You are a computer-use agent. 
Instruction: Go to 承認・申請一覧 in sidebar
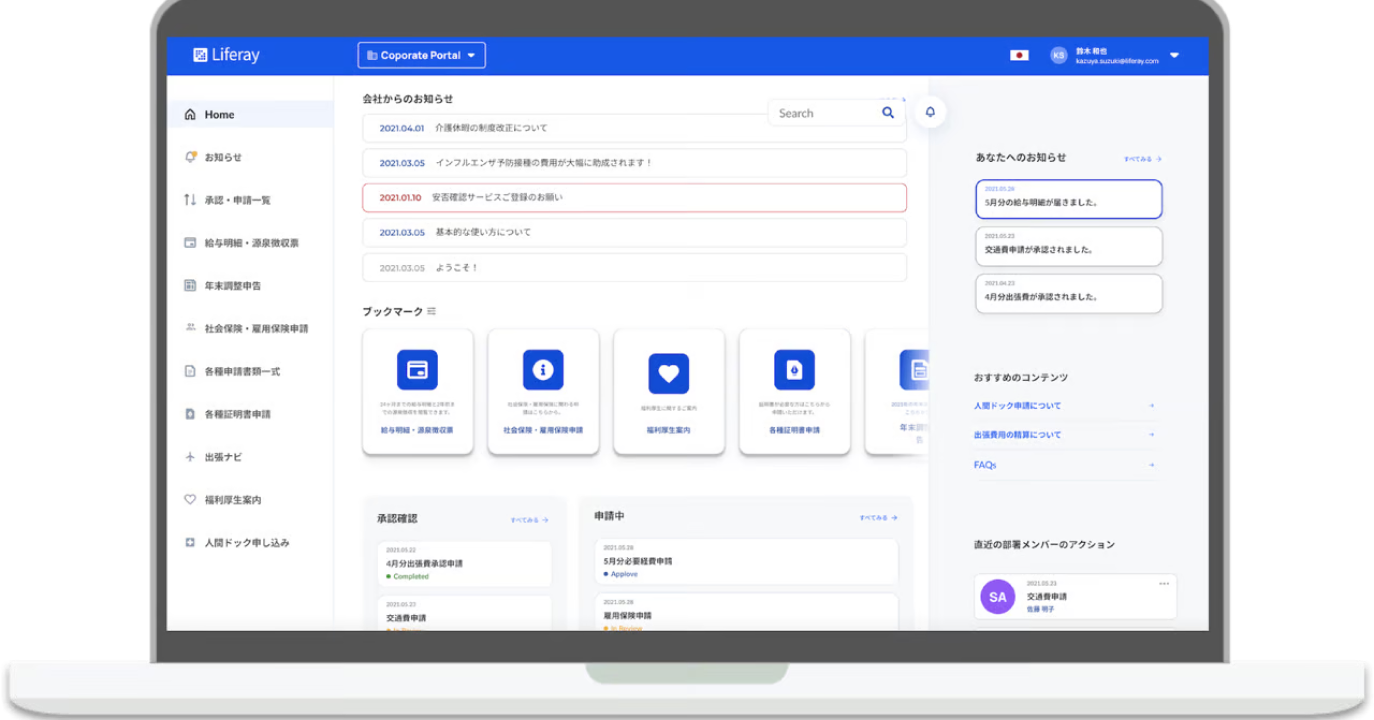tap(237, 200)
